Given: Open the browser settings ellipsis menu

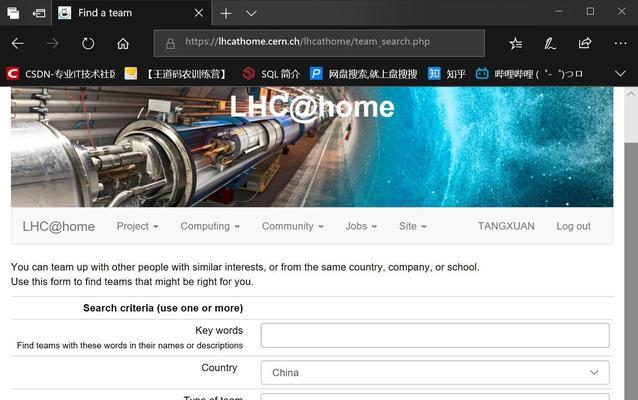Looking at the screenshot, I should click(x=620, y=43).
